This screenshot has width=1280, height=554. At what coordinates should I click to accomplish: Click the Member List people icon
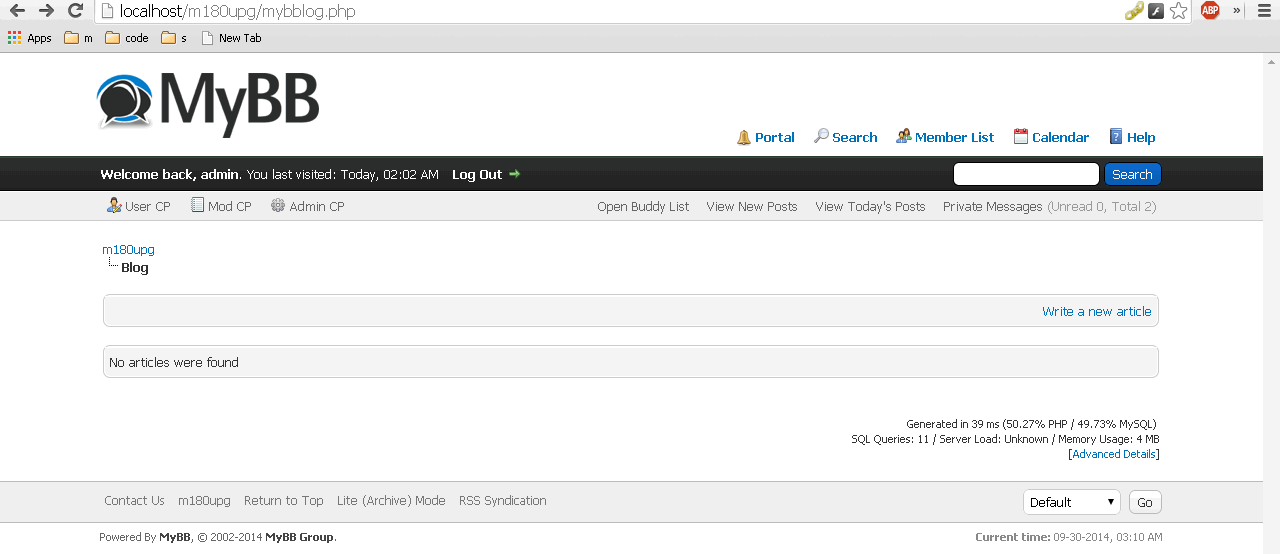pyautogui.click(x=903, y=137)
